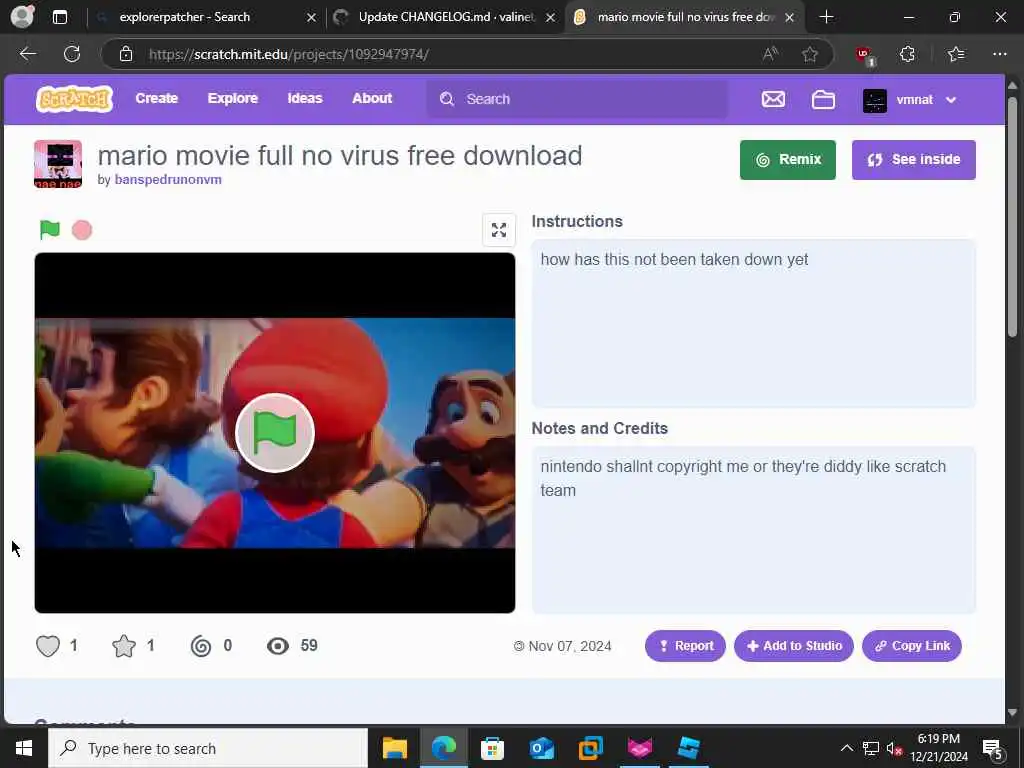
Task: Enter fullscreen stage mode
Action: click(499, 230)
